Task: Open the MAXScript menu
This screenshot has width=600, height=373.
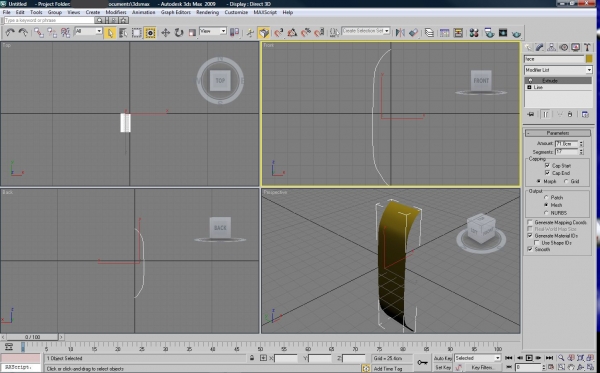Action: point(265,12)
